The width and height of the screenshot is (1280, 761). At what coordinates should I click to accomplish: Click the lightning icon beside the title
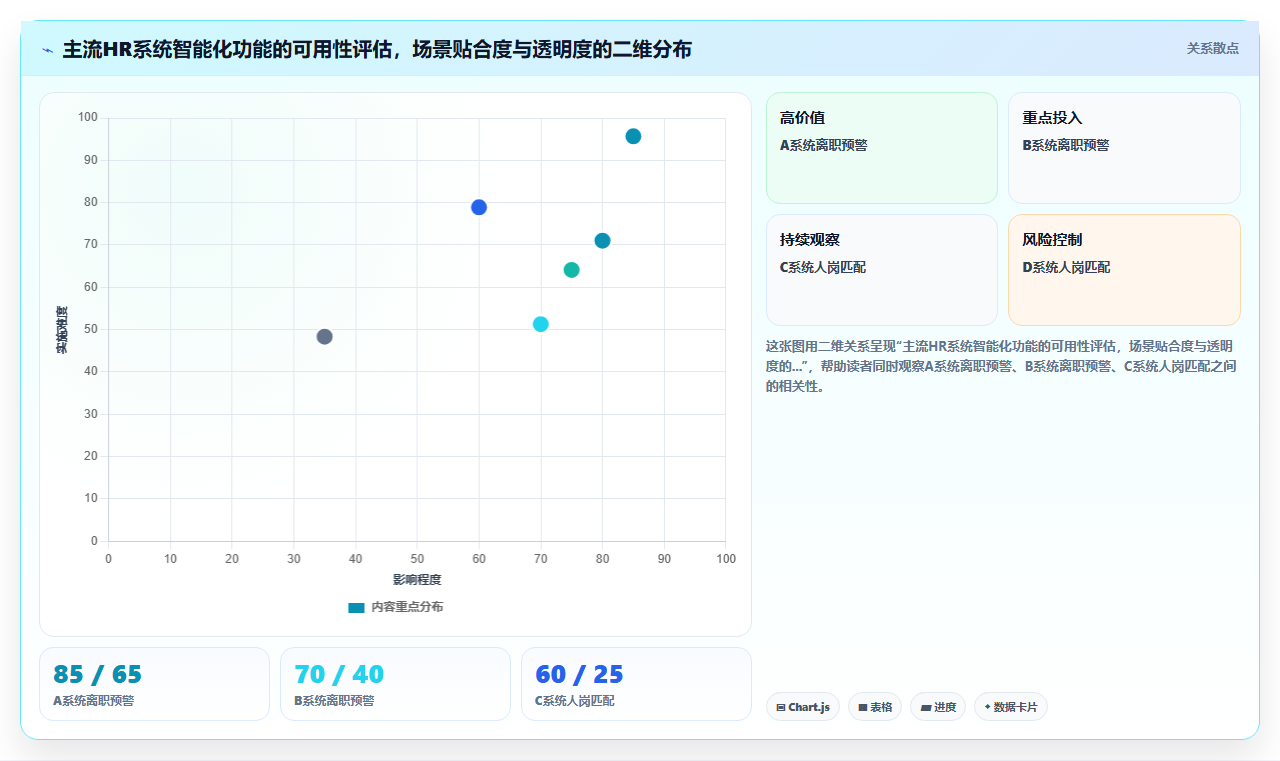pyautogui.click(x=48, y=50)
